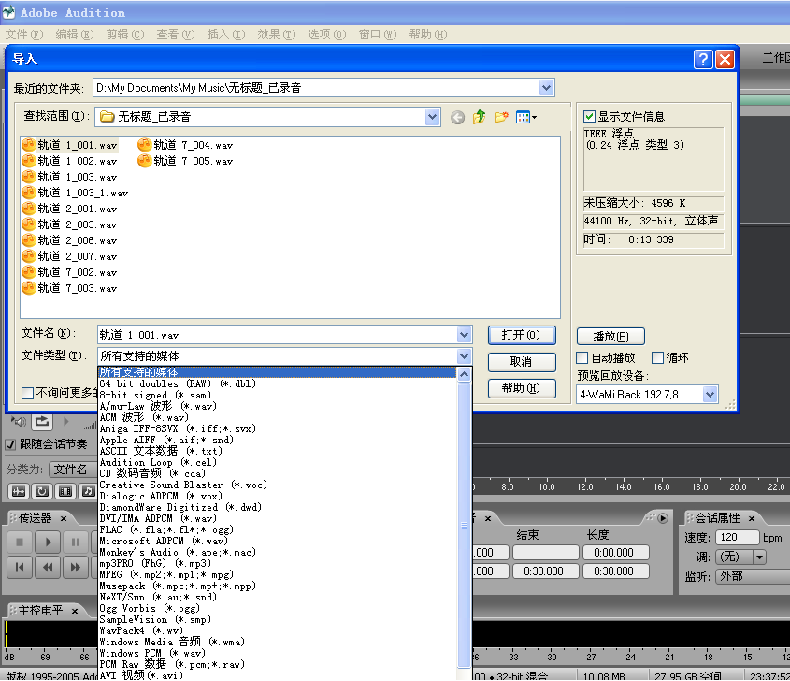
Task: Expand the 查找范围 folder dropdown
Action: pyautogui.click(x=432, y=117)
